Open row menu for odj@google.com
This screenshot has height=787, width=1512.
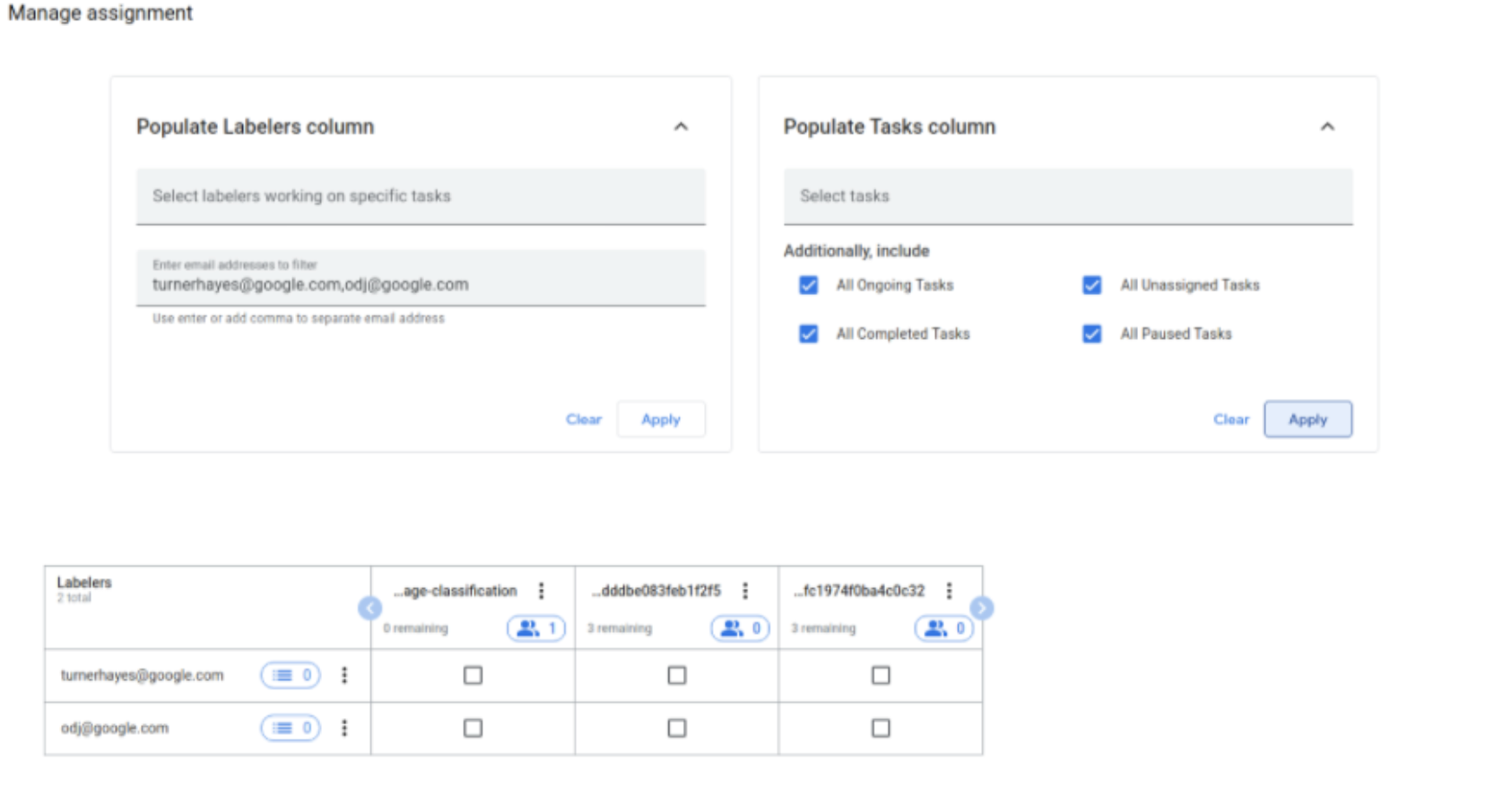[344, 728]
